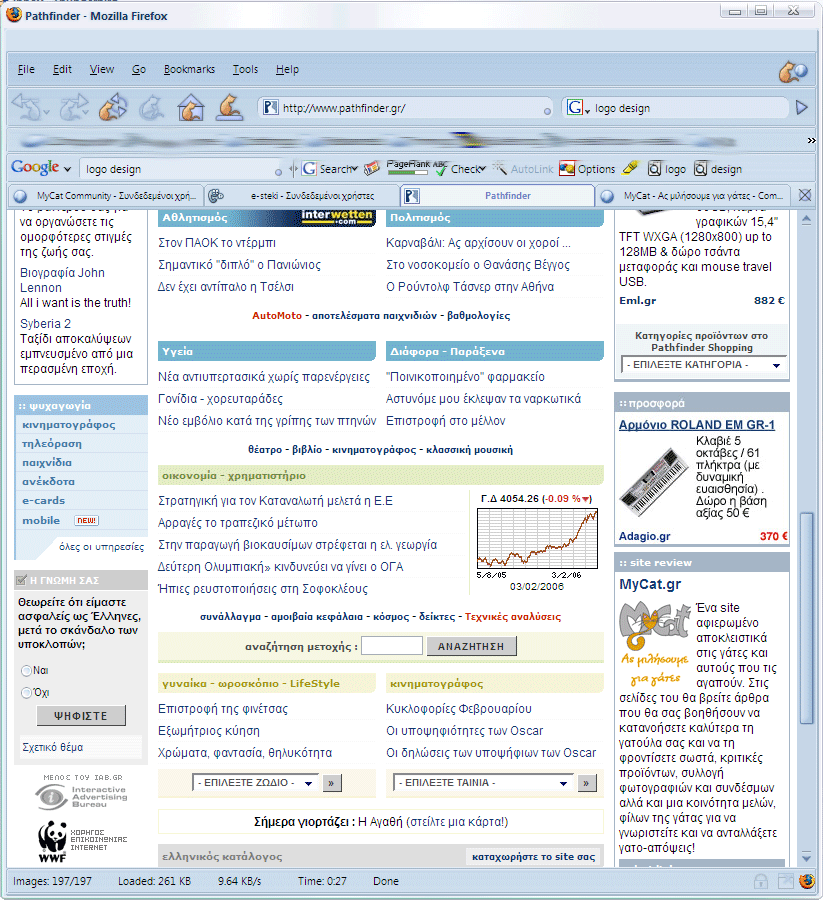Open the Bookmarks menu
Screen dimensions: 823x900
click(189, 69)
